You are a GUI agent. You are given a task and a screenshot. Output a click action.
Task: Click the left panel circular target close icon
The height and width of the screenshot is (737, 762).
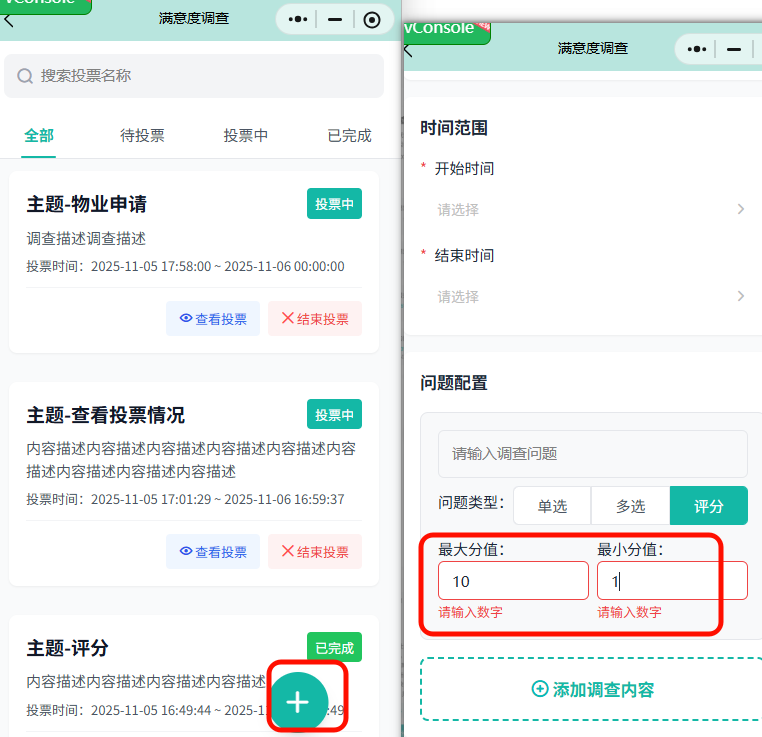pos(372,20)
